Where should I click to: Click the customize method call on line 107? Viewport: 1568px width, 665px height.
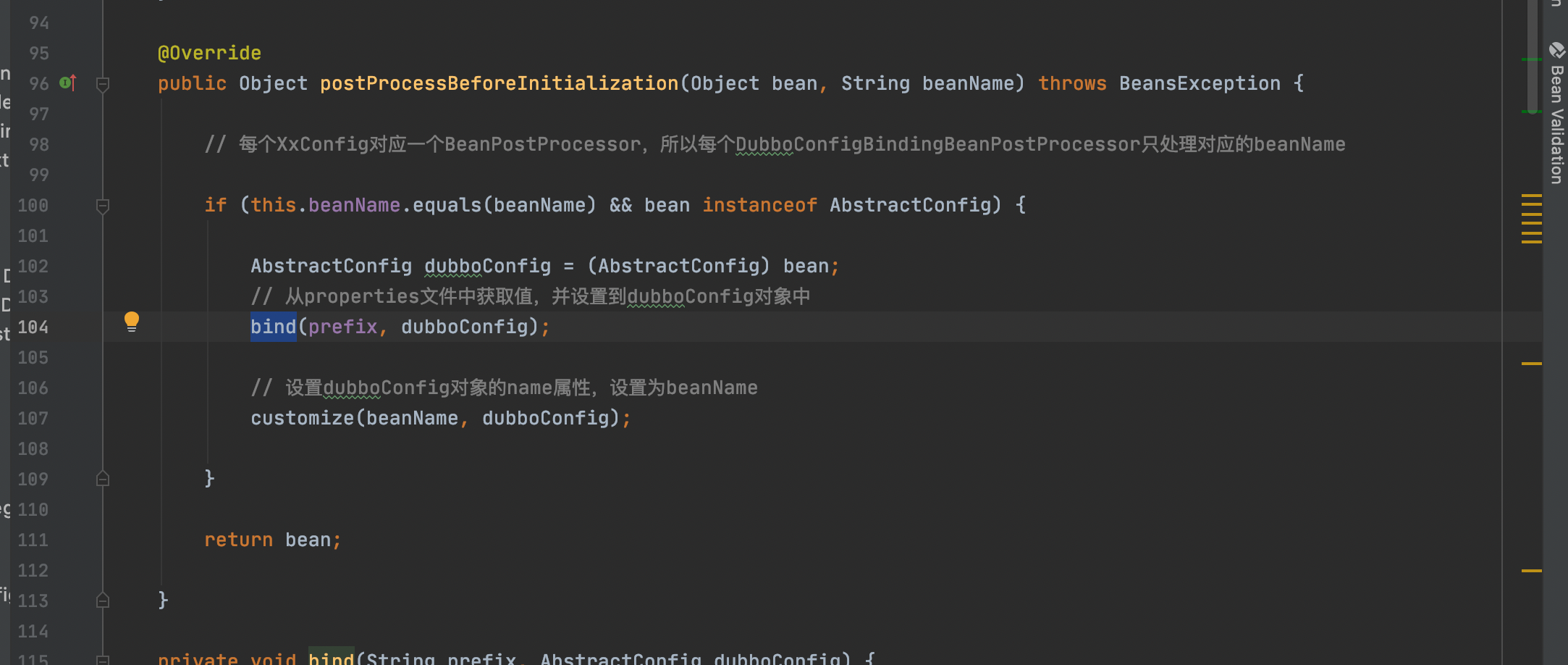(x=302, y=418)
